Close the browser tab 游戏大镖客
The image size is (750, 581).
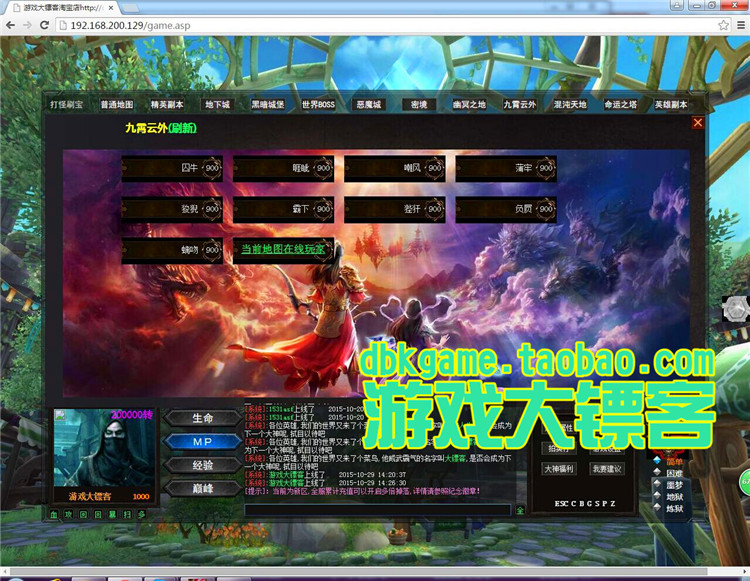111,8
